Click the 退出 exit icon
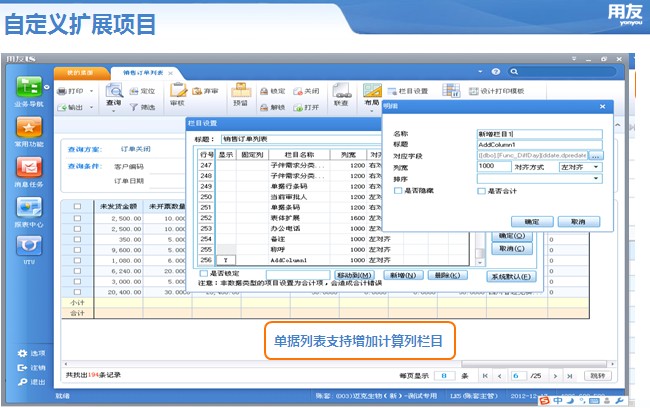 pyautogui.click(x=22, y=382)
